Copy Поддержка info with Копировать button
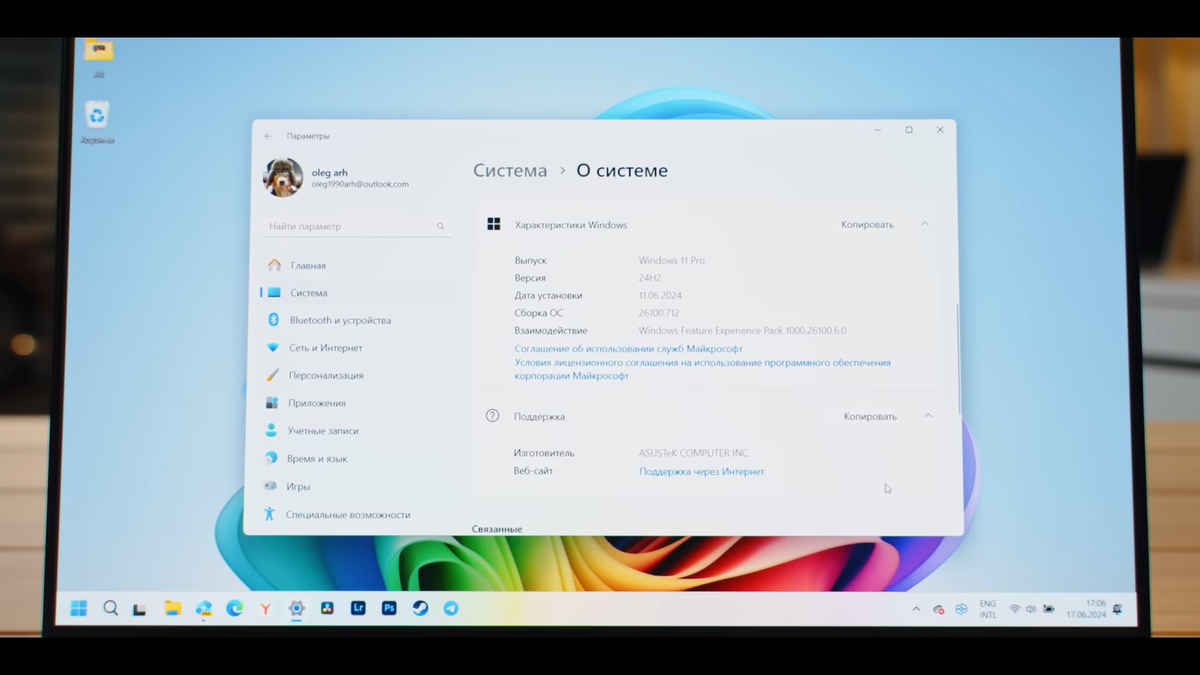Screen dimensions: 1200x675 tap(870, 416)
